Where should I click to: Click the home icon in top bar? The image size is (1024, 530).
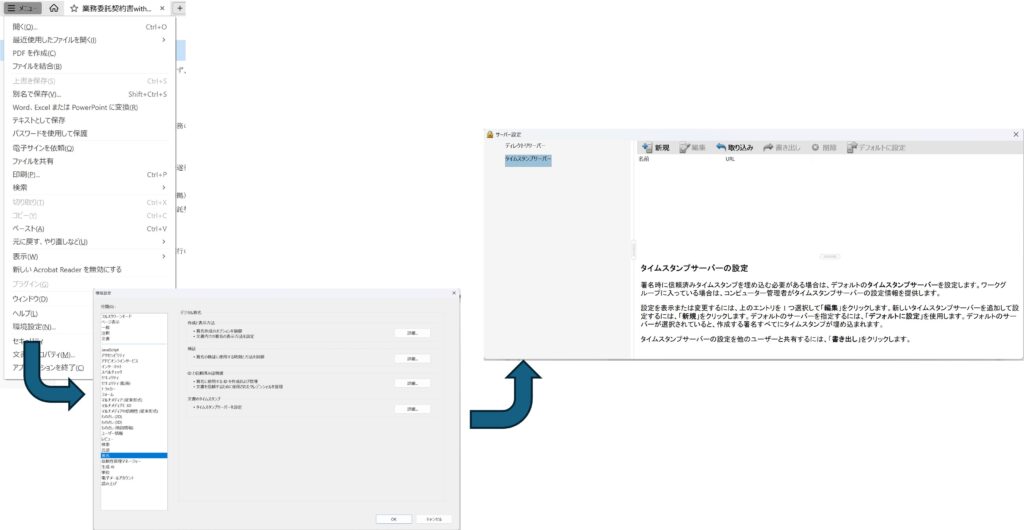click(x=53, y=8)
